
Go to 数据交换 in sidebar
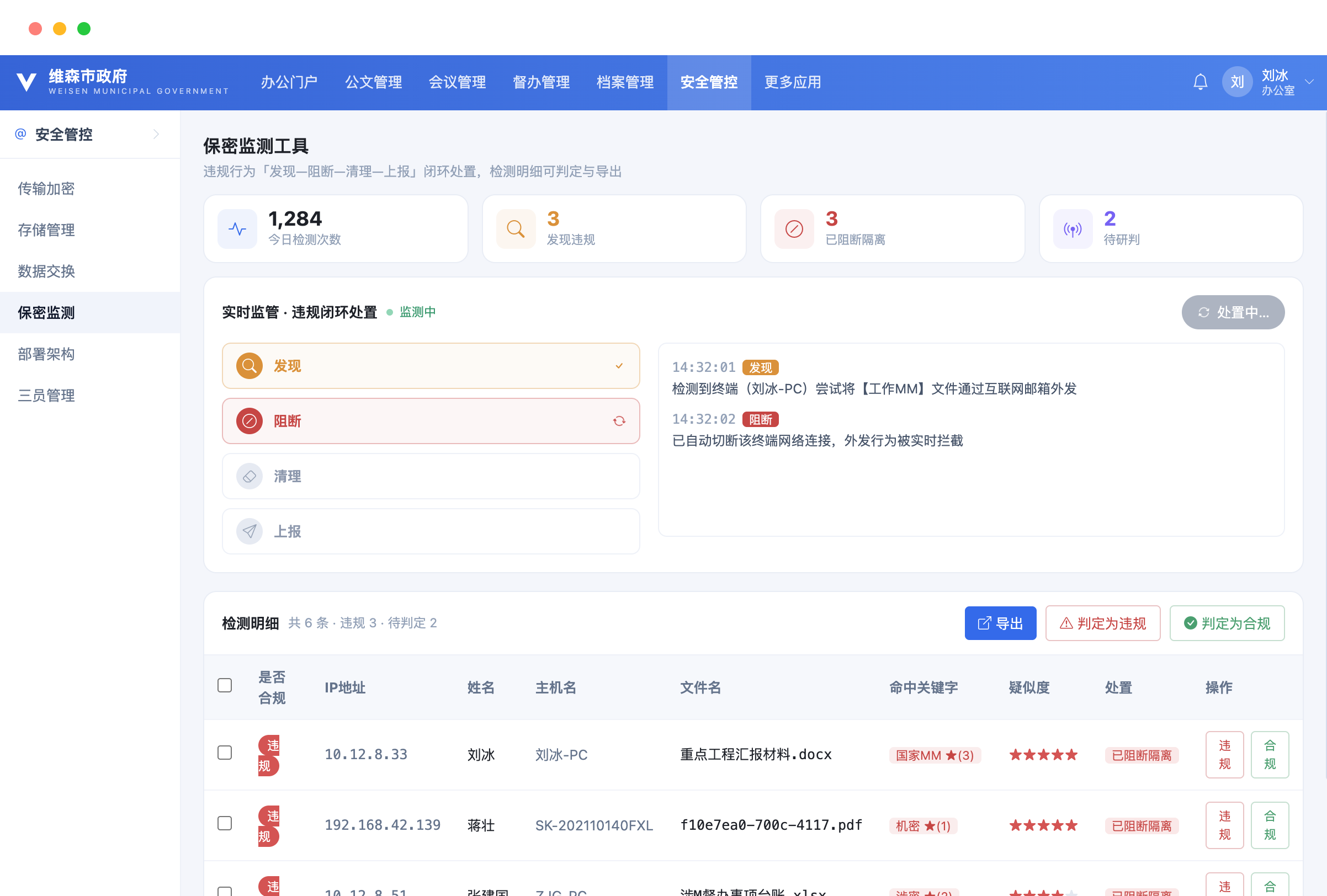click(90, 271)
